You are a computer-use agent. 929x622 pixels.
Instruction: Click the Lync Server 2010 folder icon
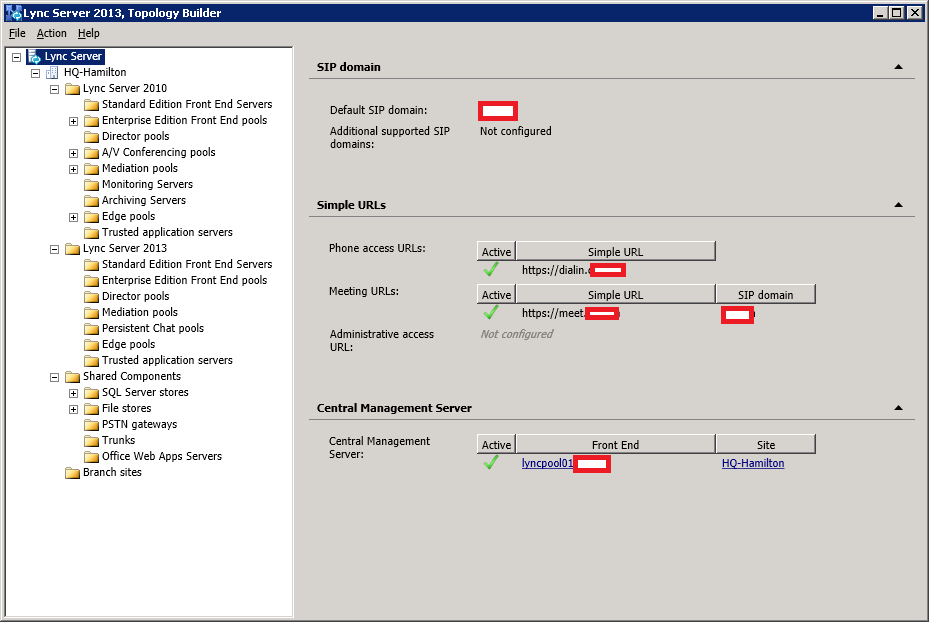coord(72,89)
